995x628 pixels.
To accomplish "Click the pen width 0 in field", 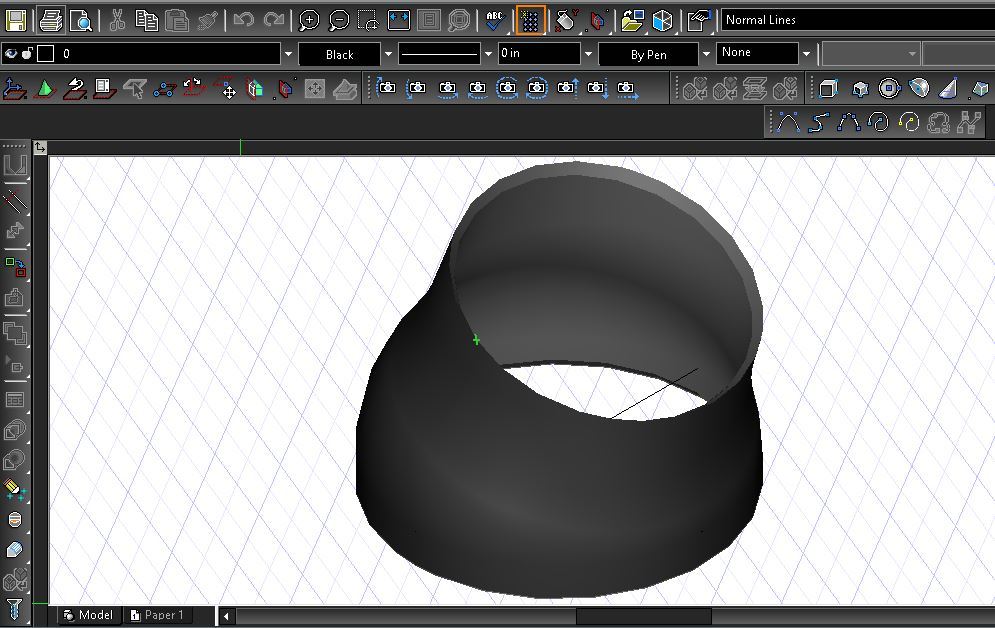I will click(538, 54).
